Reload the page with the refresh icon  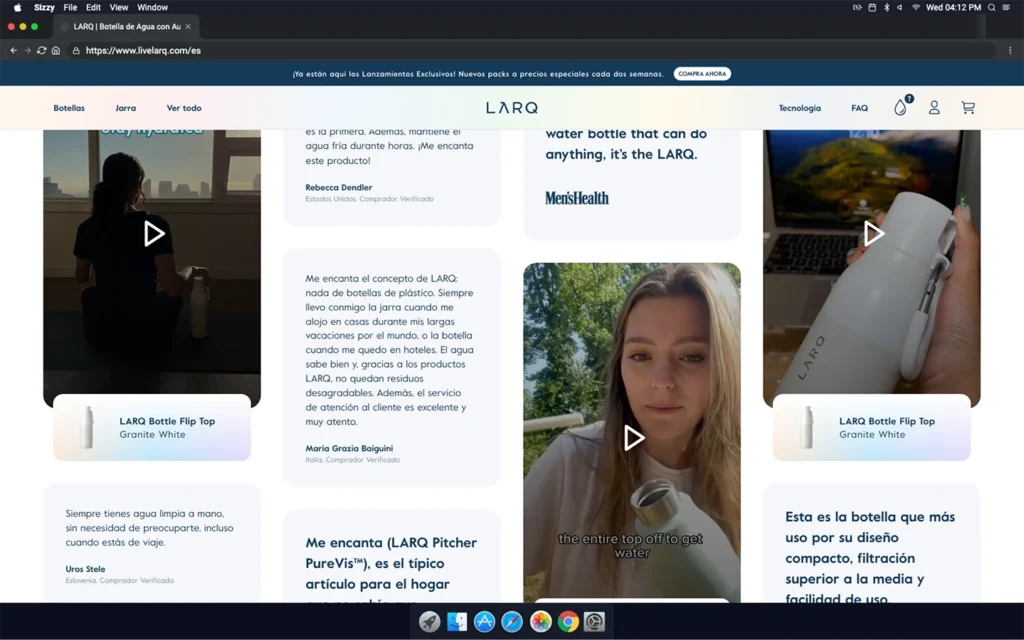click(x=42, y=50)
